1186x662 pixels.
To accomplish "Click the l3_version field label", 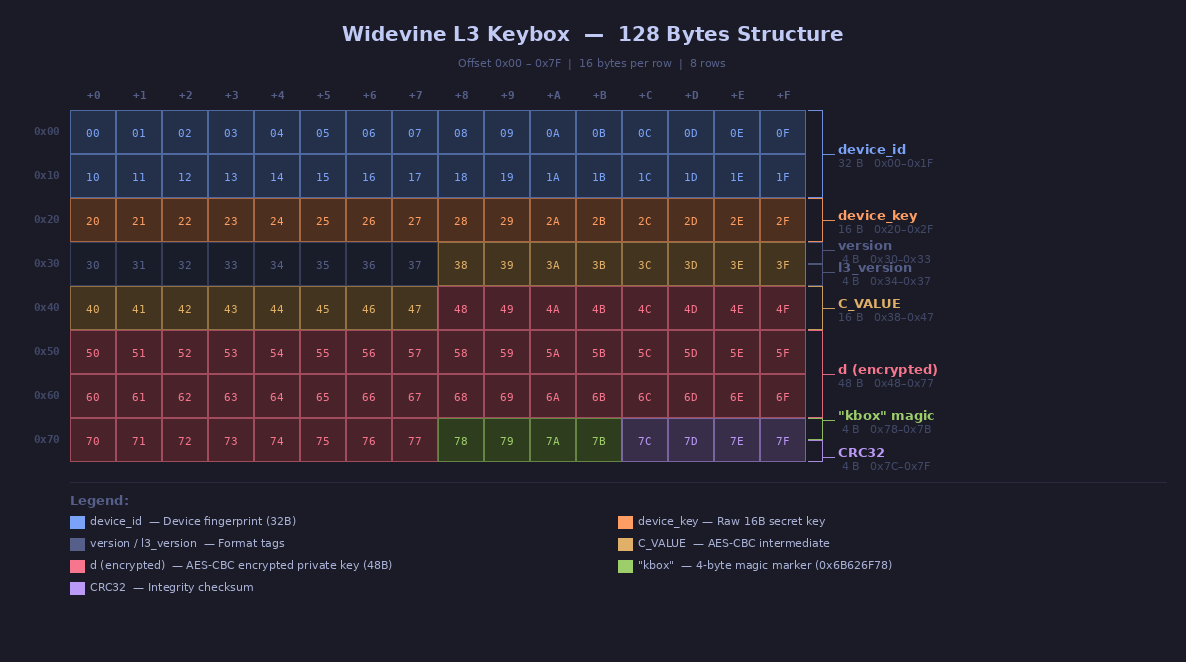I will [x=874, y=268].
